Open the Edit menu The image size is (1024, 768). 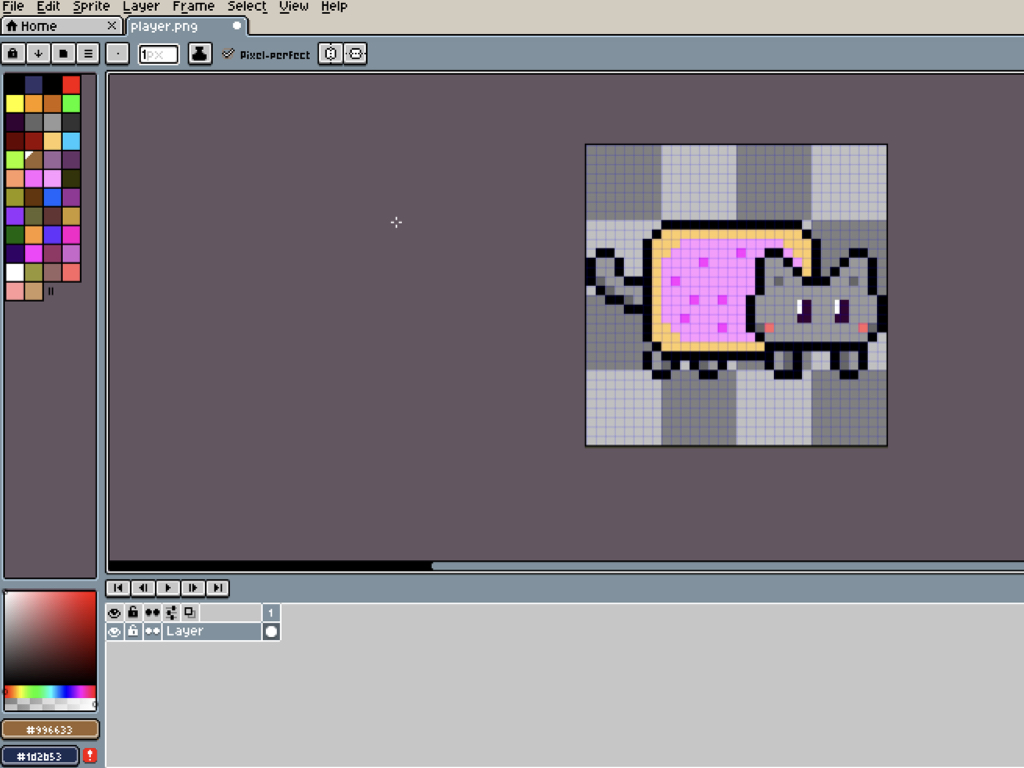pos(48,7)
